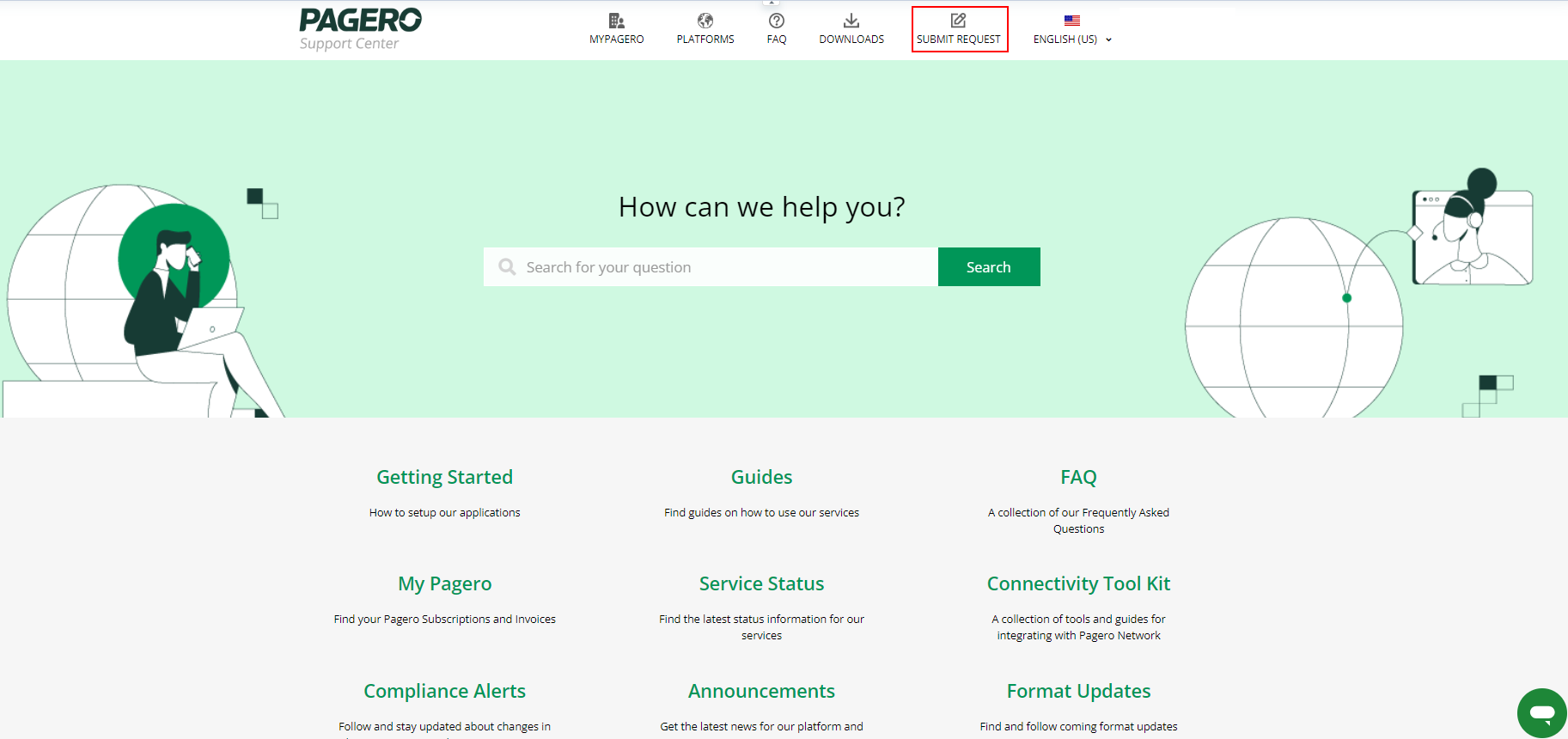
Task: Open the Announcements section
Action: [x=762, y=691]
